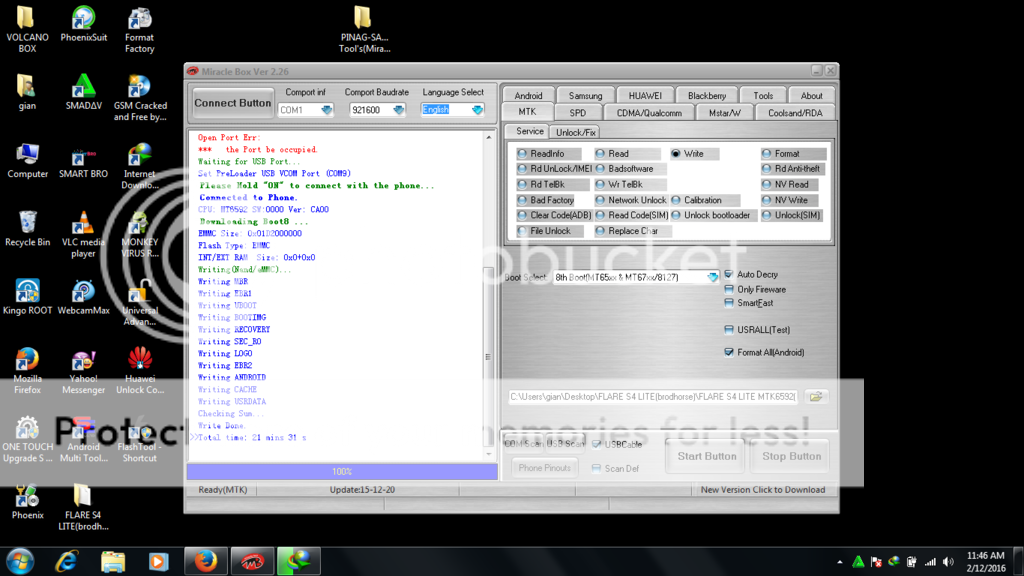Toggle the Auto Decry checkbox
The width and height of the screenshot is (1024, 576).
click(729, 274)
